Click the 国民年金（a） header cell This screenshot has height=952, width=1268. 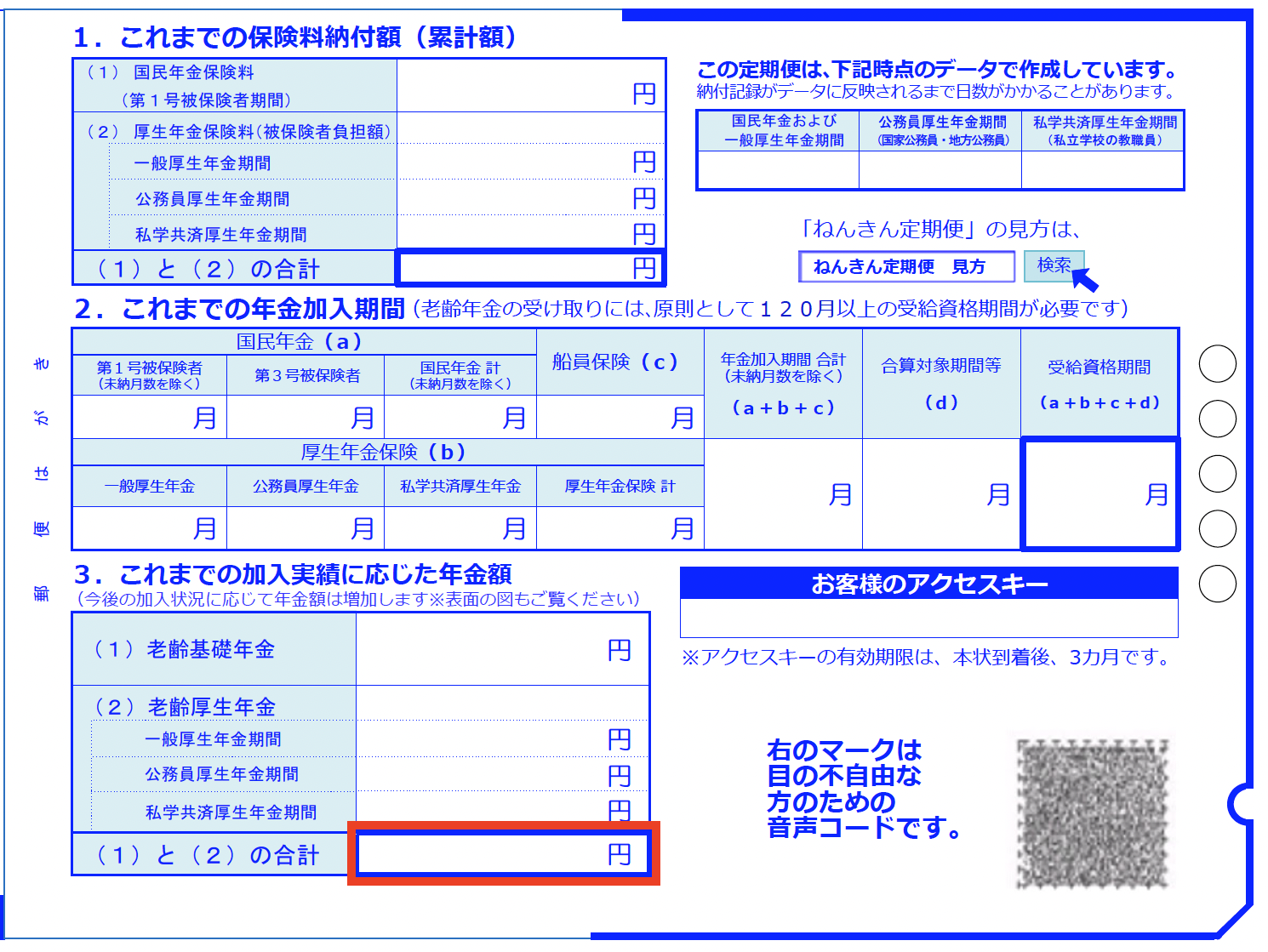coord(304,342)
